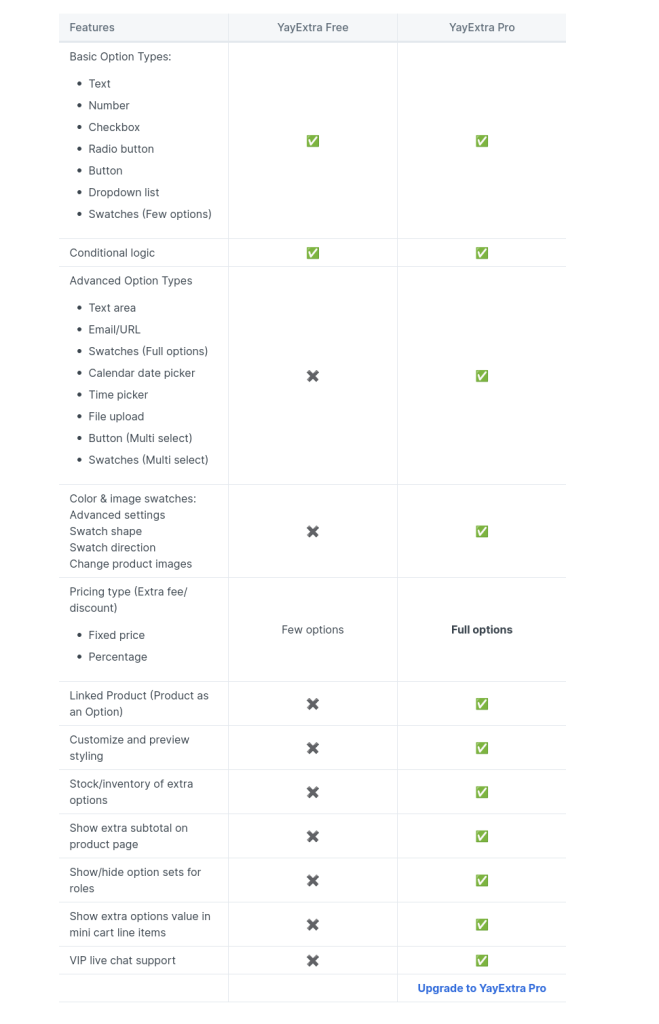Click the Few options text in Free column
659x1024 pixels.
(x=313, y=630)
